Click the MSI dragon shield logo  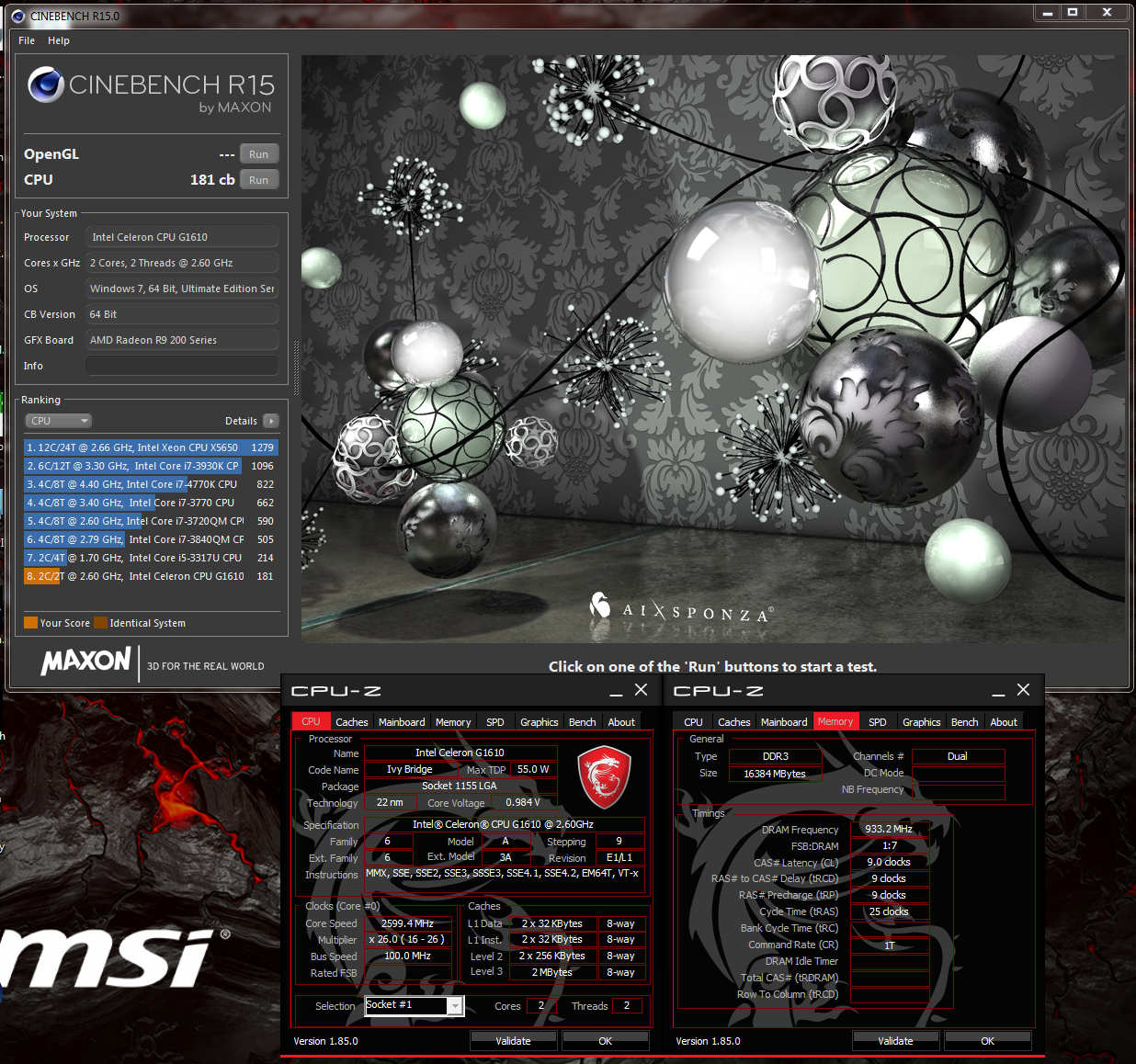click(604, 777)
